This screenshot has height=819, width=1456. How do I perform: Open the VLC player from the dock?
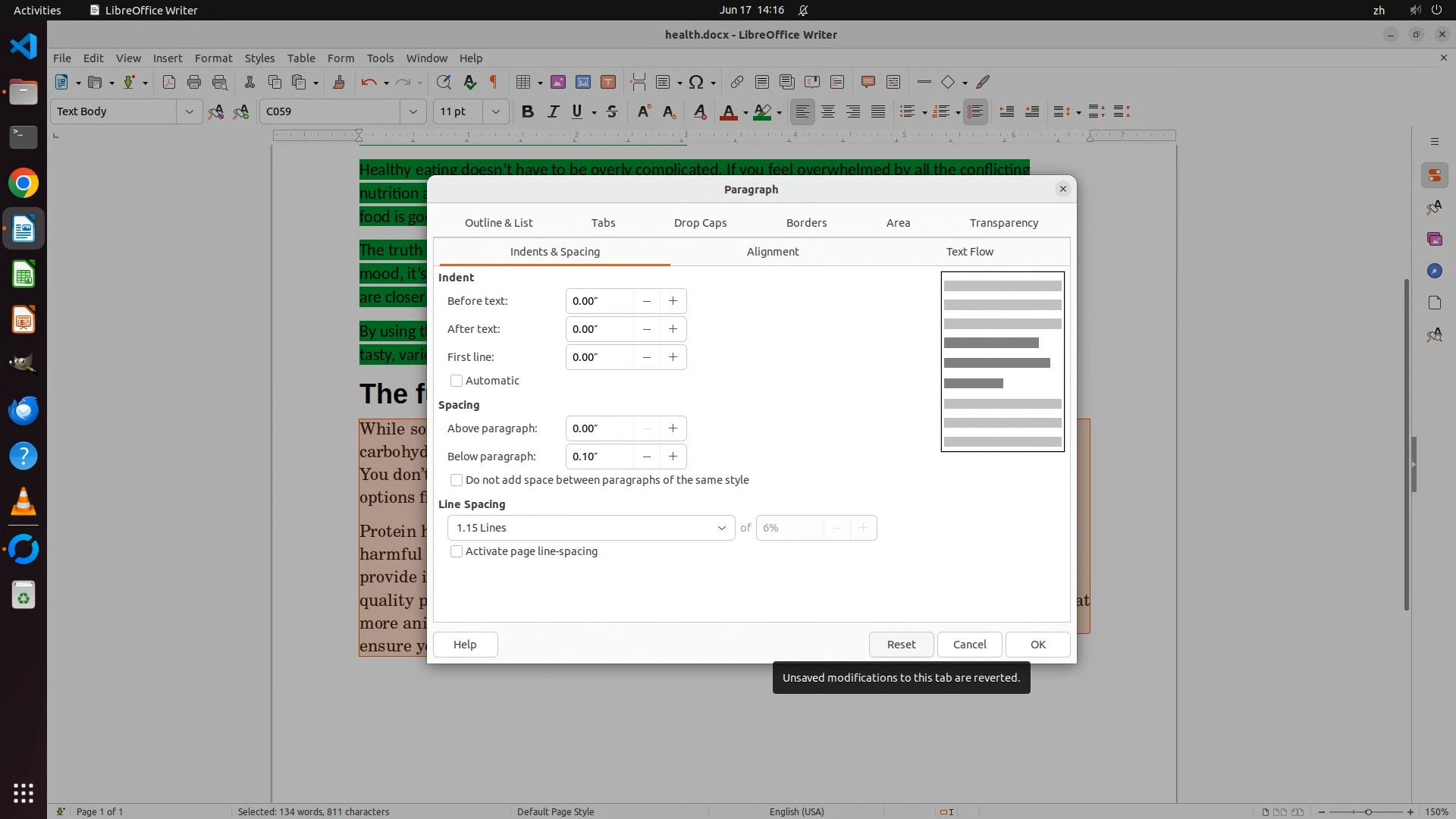tap(24, 502)
